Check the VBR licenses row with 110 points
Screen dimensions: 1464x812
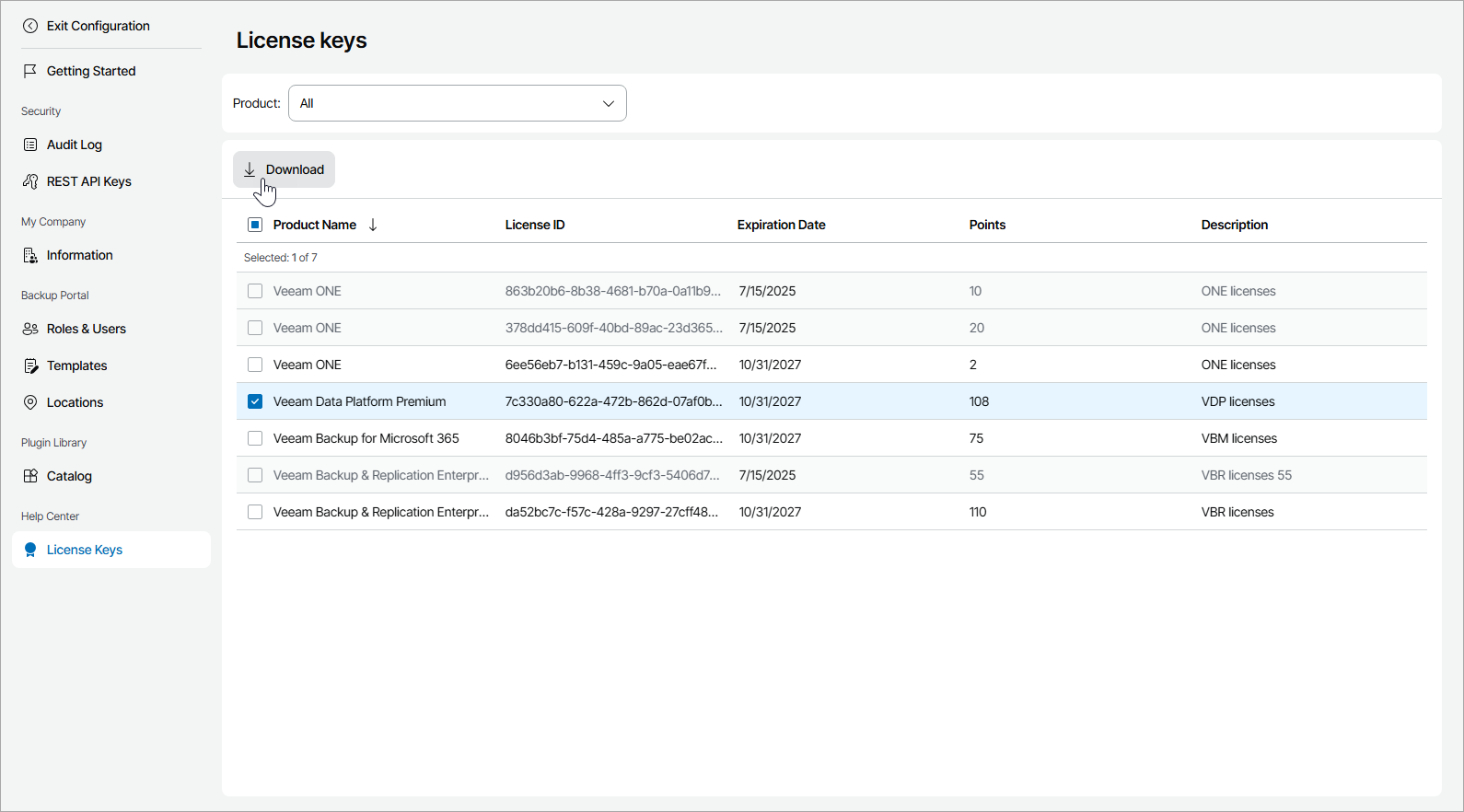255,512
